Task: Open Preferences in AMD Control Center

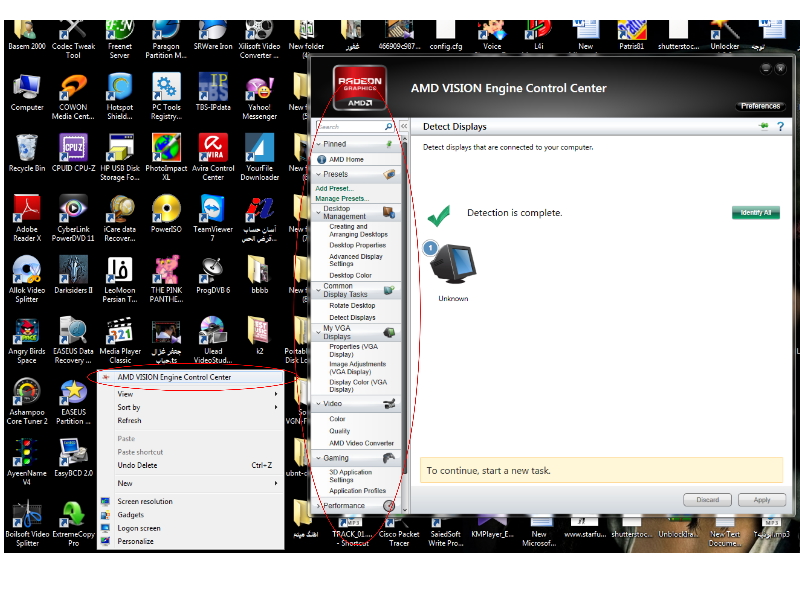Action: tap(760, 106)
